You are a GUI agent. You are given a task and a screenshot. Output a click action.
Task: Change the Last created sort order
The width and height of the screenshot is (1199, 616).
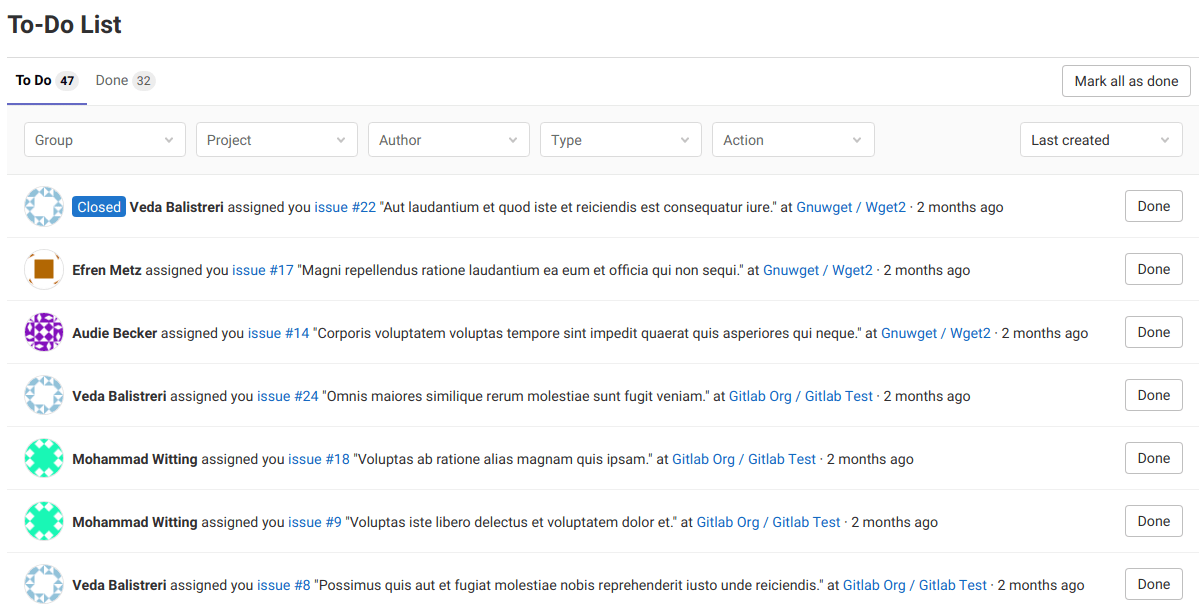click(1100, 140)
